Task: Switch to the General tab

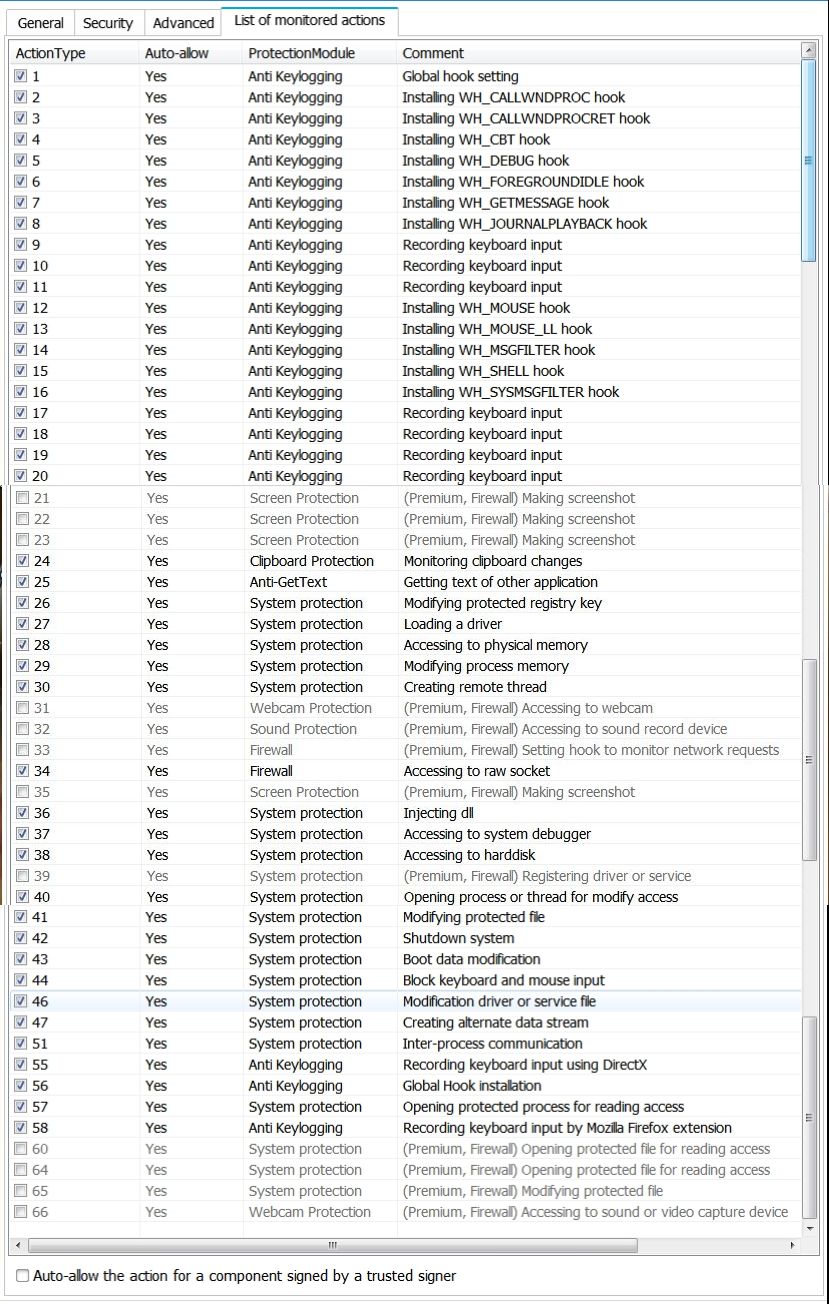Action: 41,22
